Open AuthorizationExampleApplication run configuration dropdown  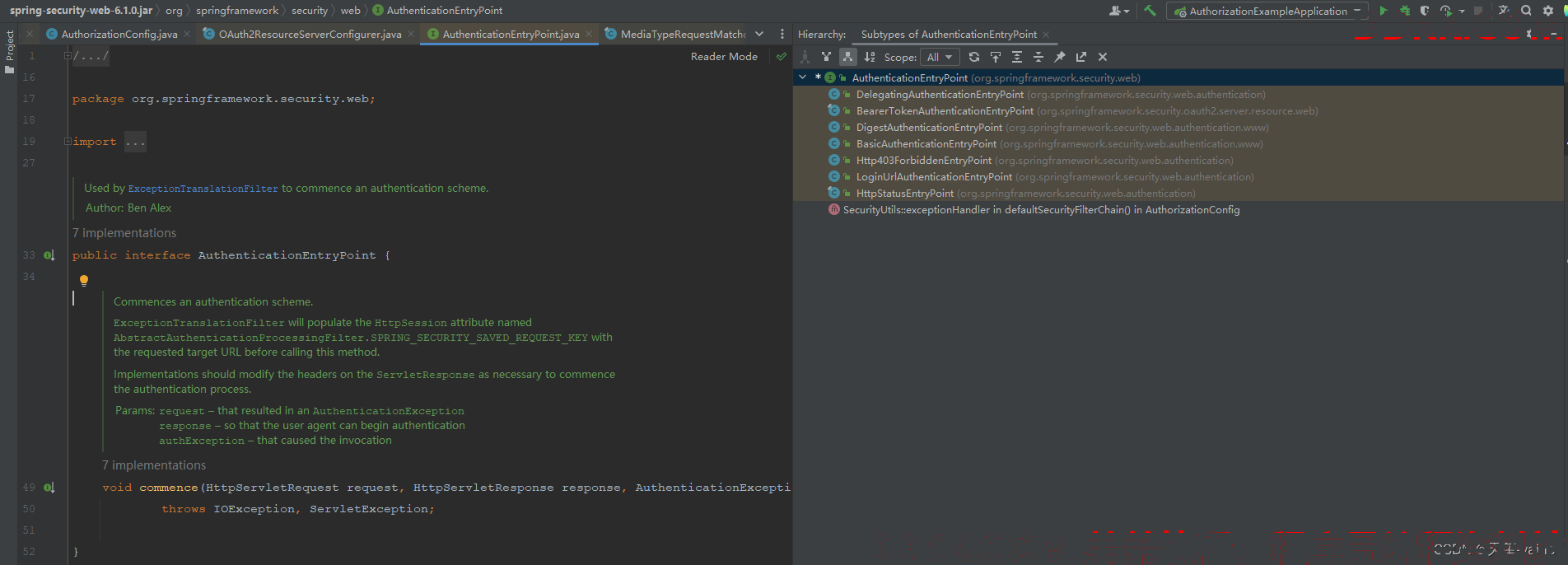coord(1267,11)
